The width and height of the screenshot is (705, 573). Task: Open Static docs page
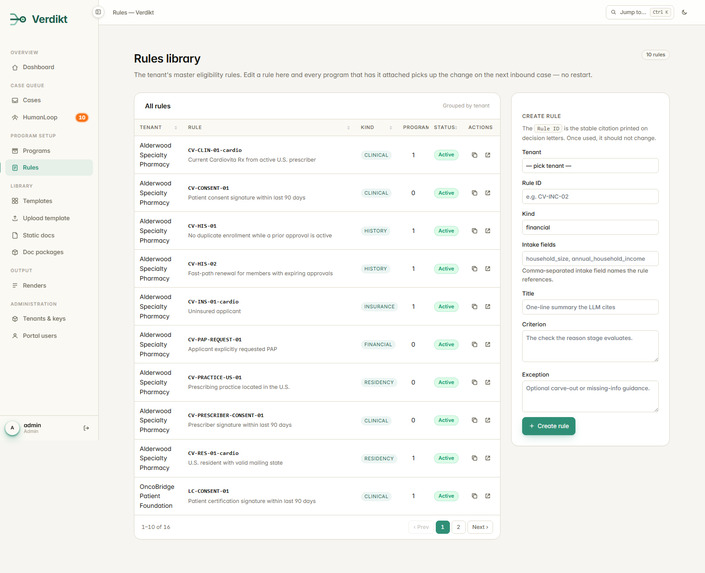pos(49,235)
